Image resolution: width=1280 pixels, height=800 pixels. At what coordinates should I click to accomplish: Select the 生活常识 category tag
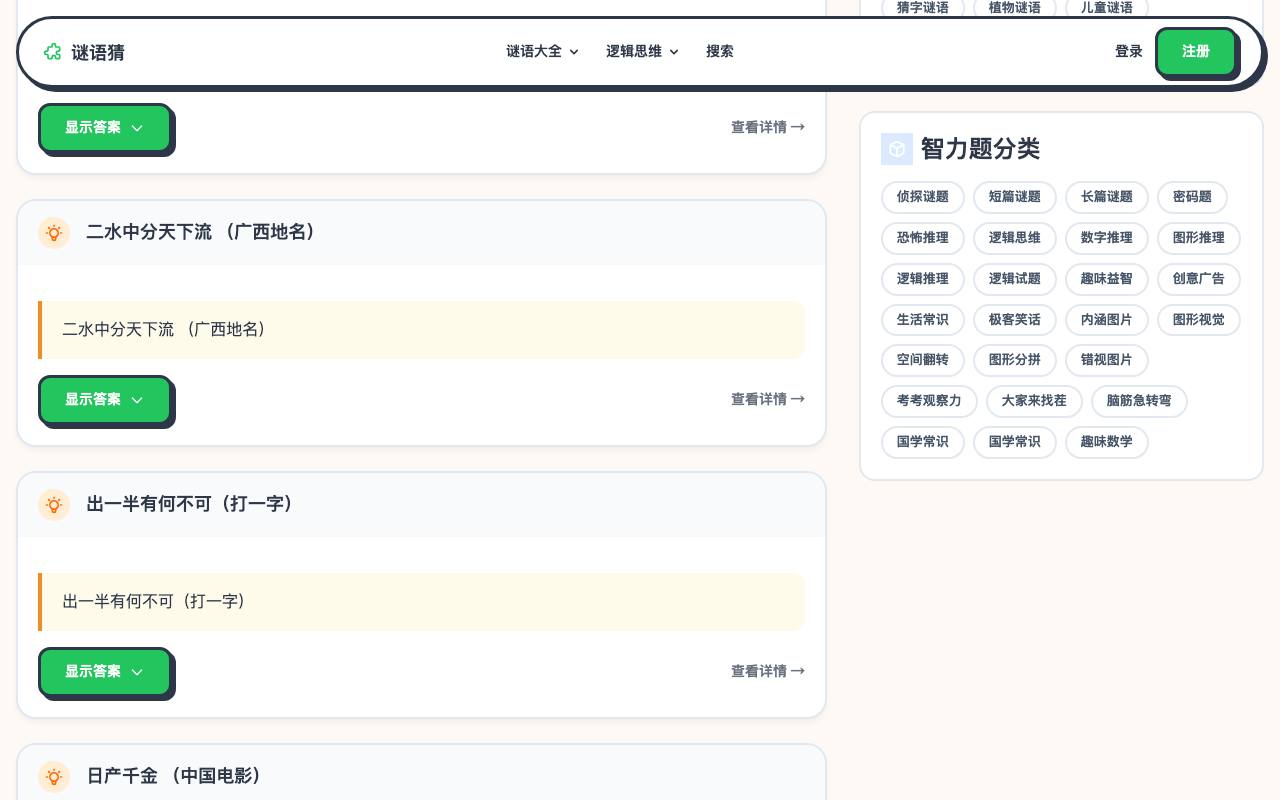coord(923,320)
